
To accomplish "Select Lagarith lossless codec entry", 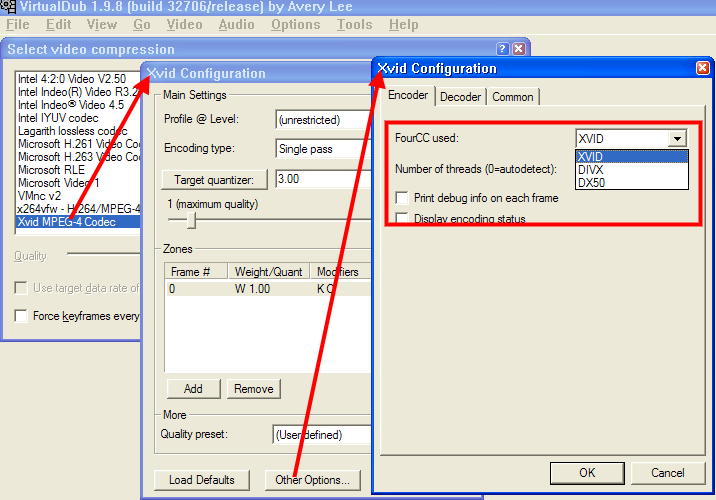I will (78, 131).
